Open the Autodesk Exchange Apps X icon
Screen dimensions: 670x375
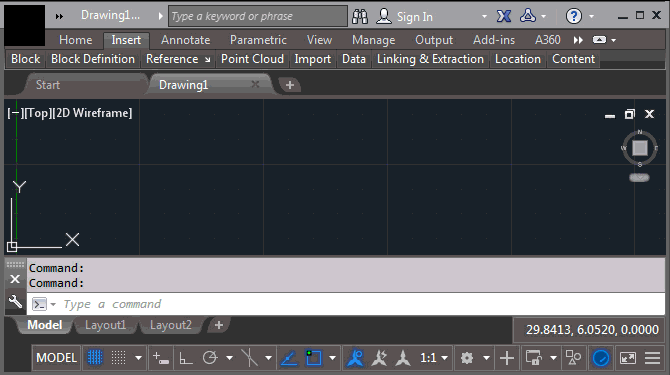tap(504, 16)
